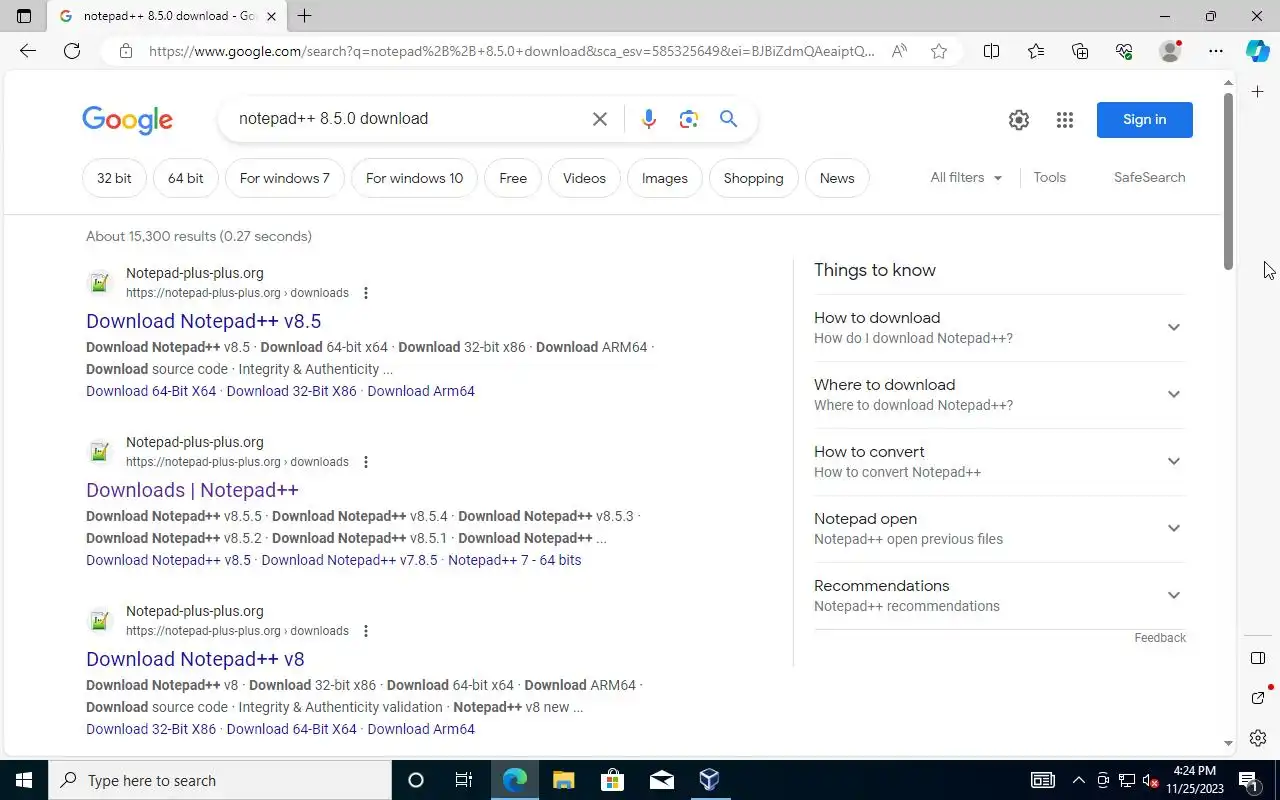Search by image with Google Lens icon

(x=688, y=119)
